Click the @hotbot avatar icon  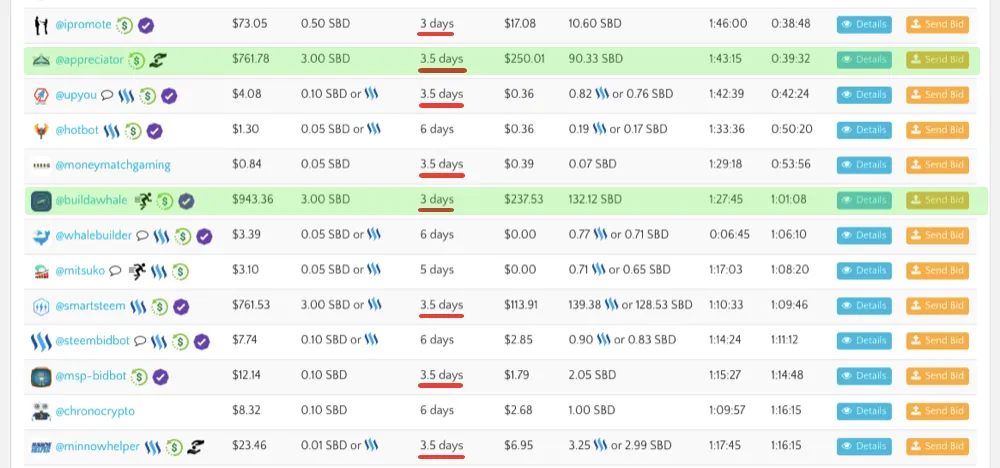tap(41, 131)
